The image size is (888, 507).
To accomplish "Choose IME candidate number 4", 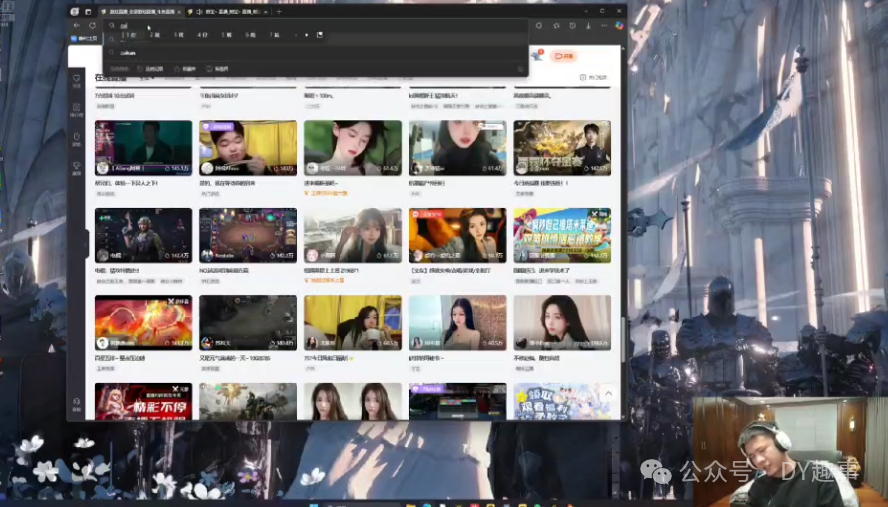I will 202,35.
